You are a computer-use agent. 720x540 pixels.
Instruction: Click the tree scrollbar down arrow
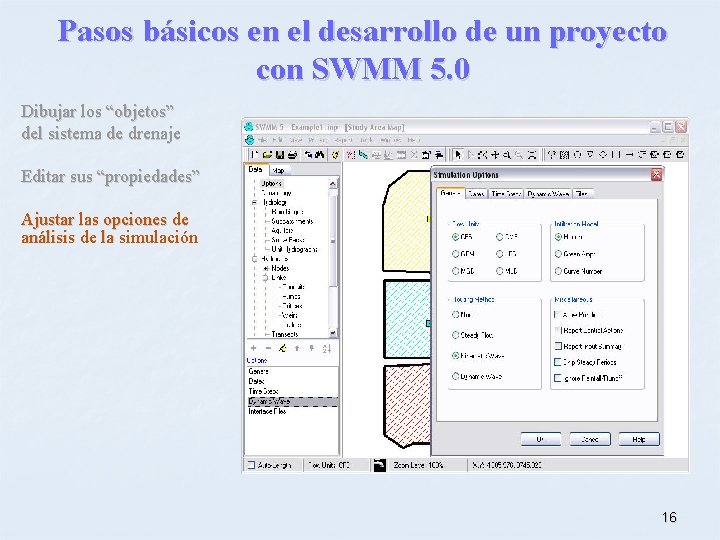[x=333, y=333]
